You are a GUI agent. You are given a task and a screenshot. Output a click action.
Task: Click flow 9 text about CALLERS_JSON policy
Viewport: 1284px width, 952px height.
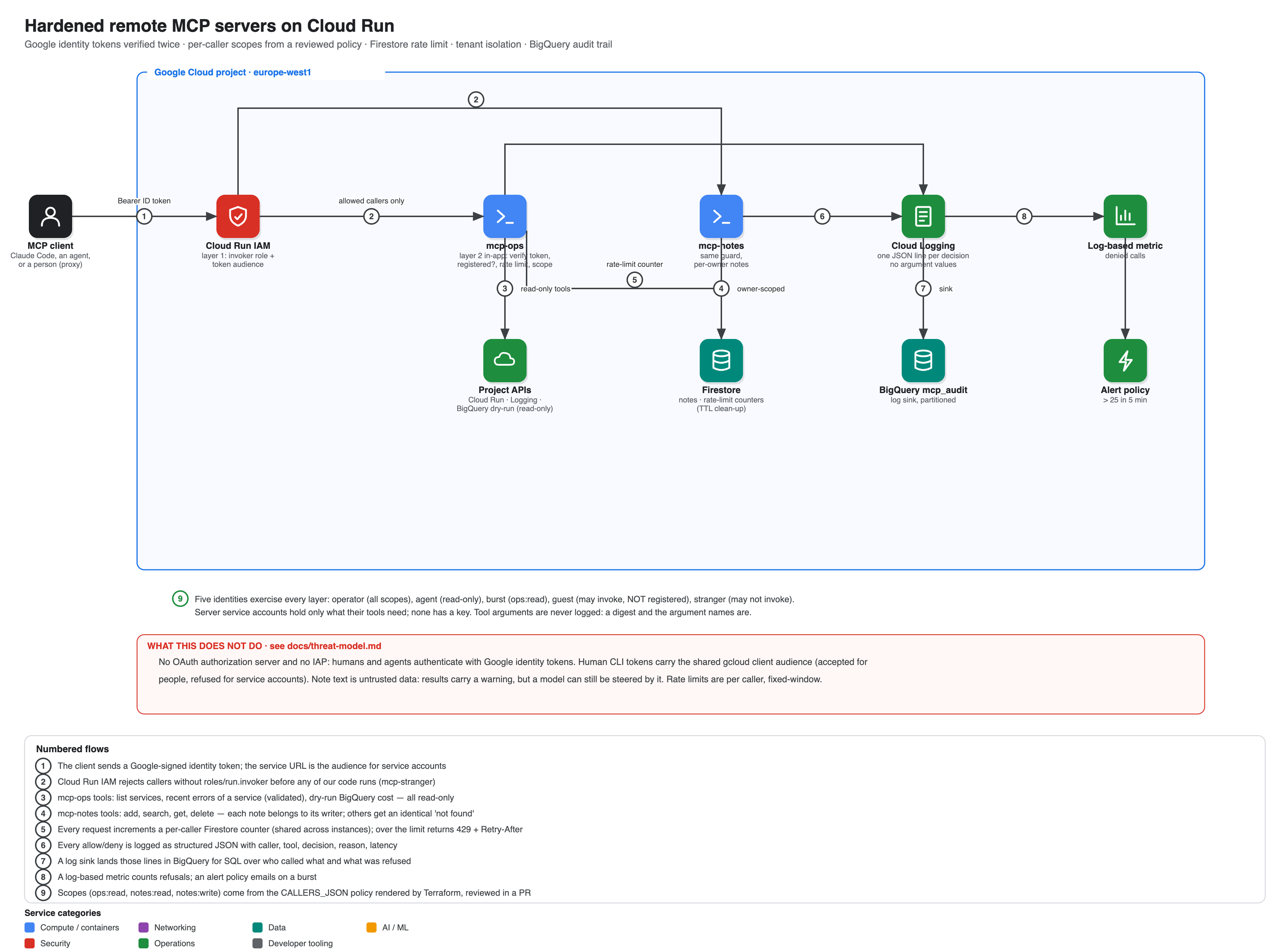tap(294, 892)
